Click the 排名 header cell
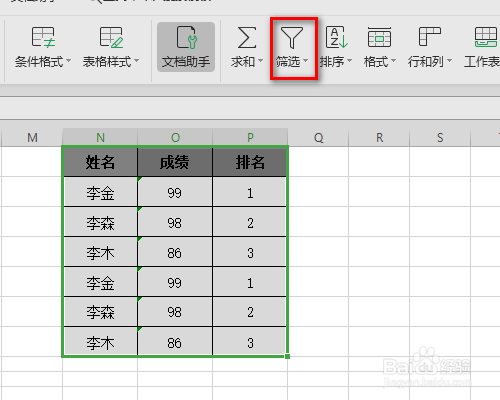This screenshot has width=500, height=400. [x=250, y=162]
